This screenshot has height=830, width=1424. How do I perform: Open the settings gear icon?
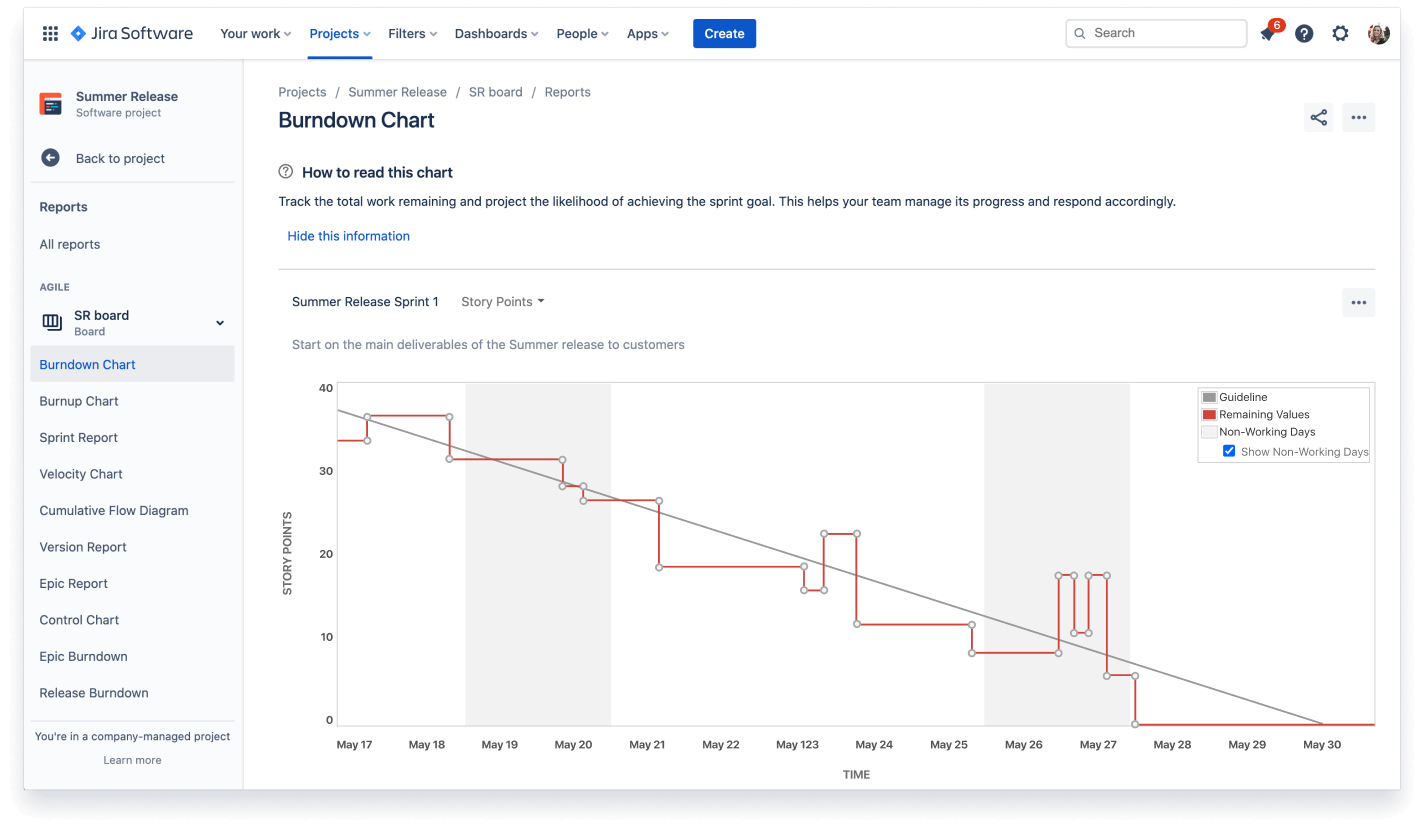pos(1340,34)
